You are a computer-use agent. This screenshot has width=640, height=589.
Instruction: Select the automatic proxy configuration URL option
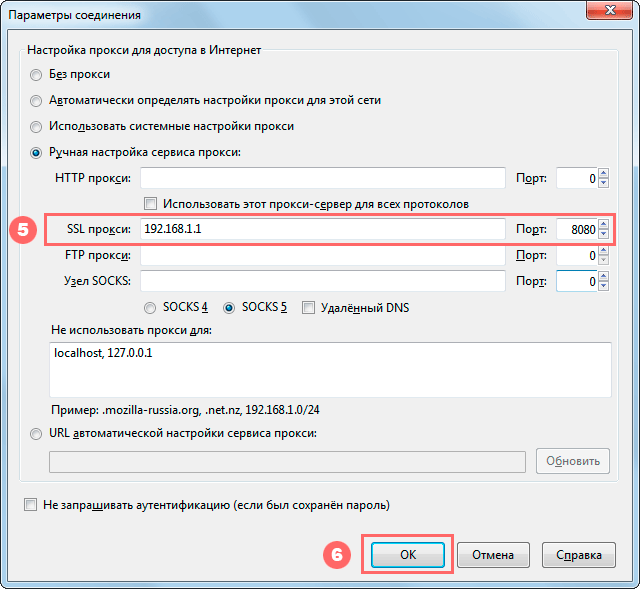click(37, 434)
